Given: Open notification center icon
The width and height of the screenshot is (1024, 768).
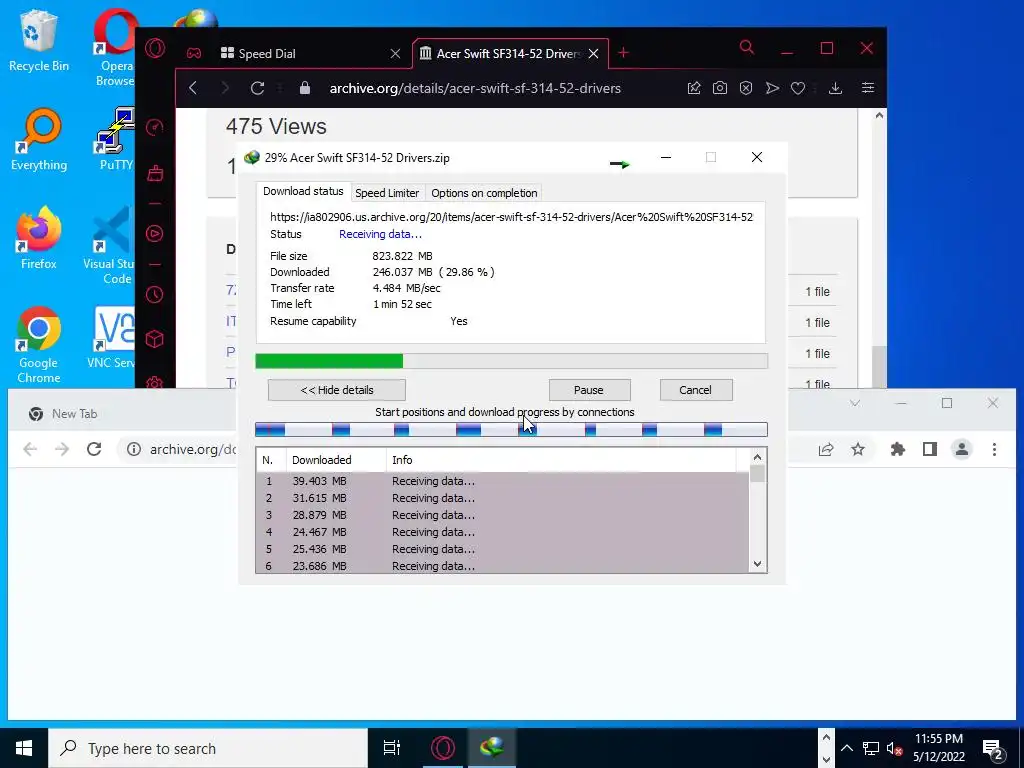Looking at the screenshot, I should tap(993, 748).
